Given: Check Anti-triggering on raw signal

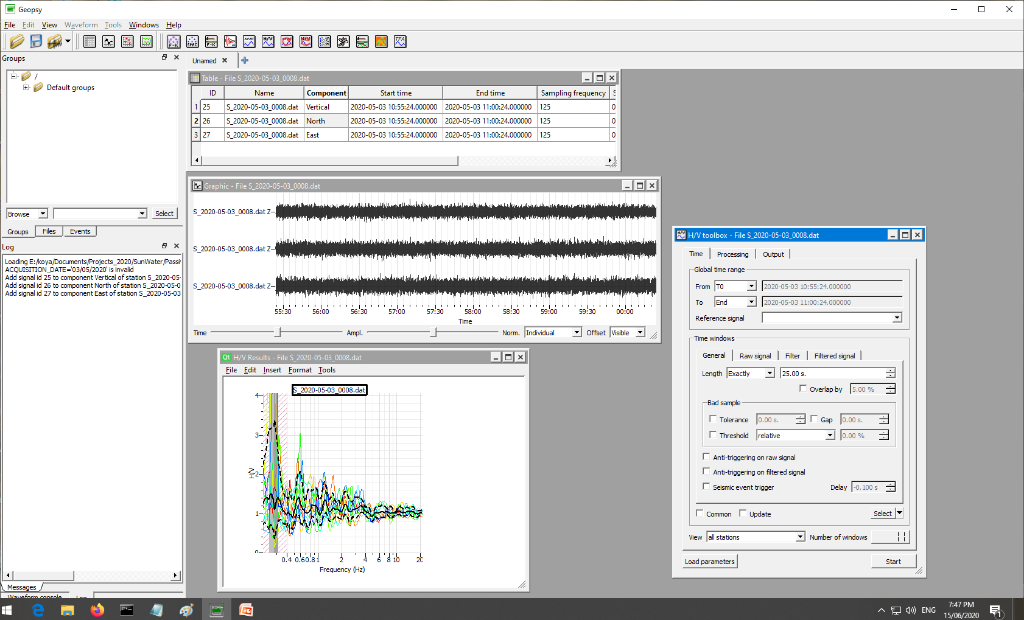Looking at the screenshot, I should click(707, 456).
